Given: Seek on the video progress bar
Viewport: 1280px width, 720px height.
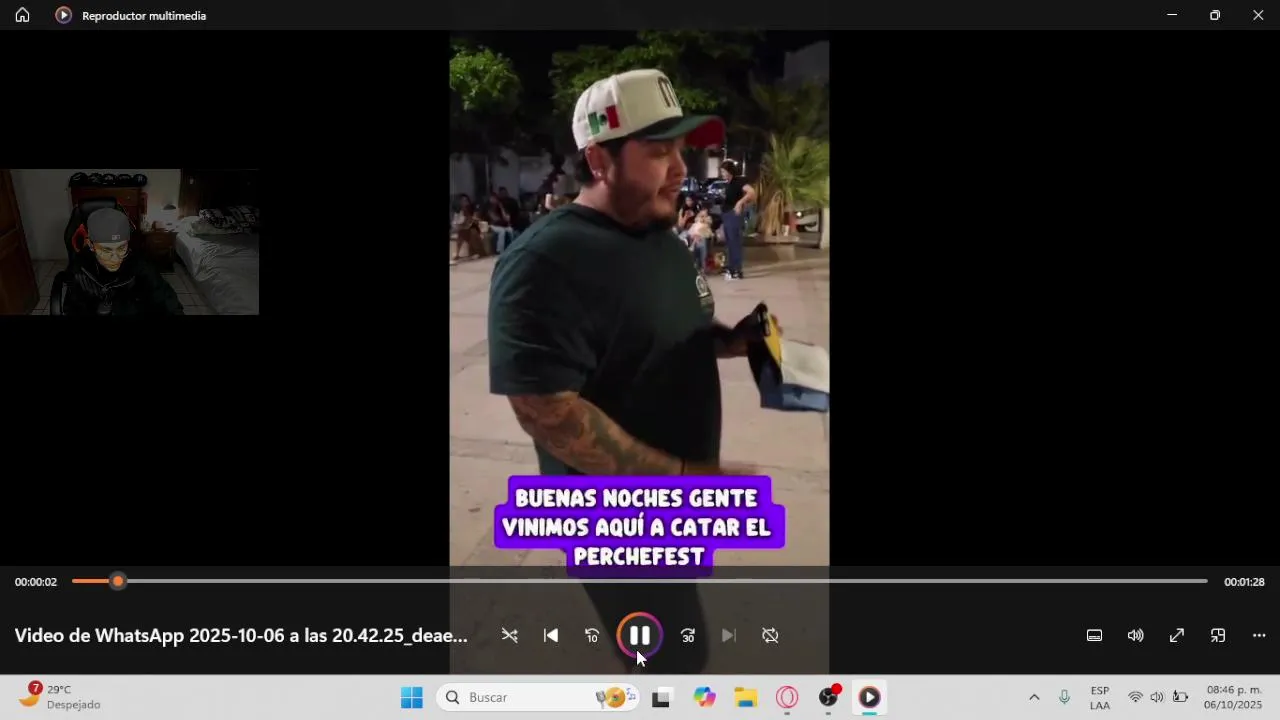Looking at the screenshot, I should coord(640,581).
